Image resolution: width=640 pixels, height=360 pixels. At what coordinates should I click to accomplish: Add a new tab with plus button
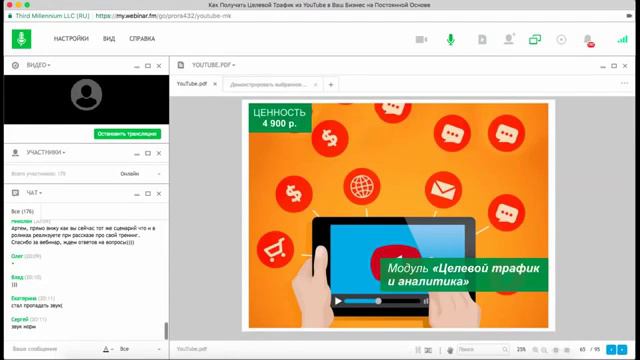tap(331, 84)
